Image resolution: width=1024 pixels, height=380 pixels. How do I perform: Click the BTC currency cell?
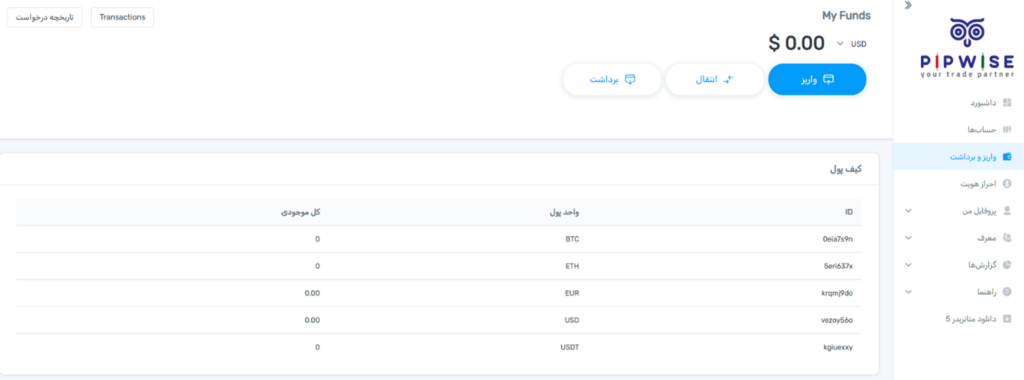click(x=572, y=239)
